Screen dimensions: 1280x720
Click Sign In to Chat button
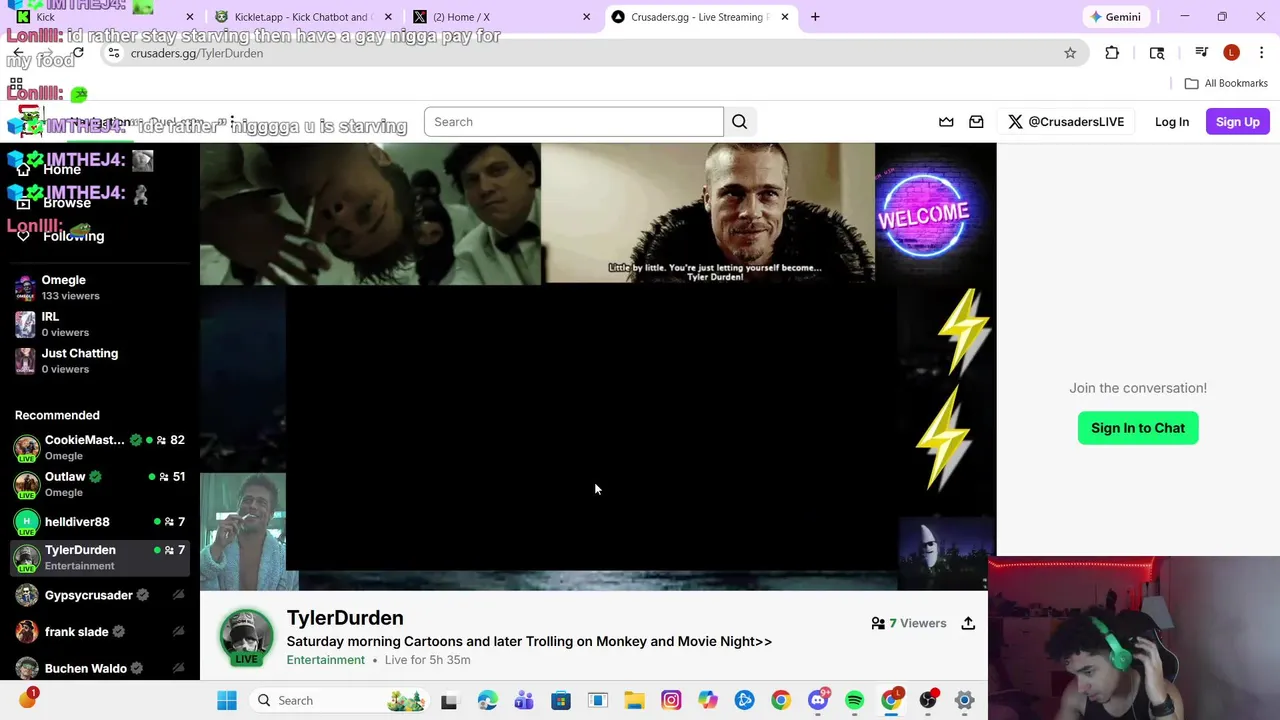point(1138,428)
